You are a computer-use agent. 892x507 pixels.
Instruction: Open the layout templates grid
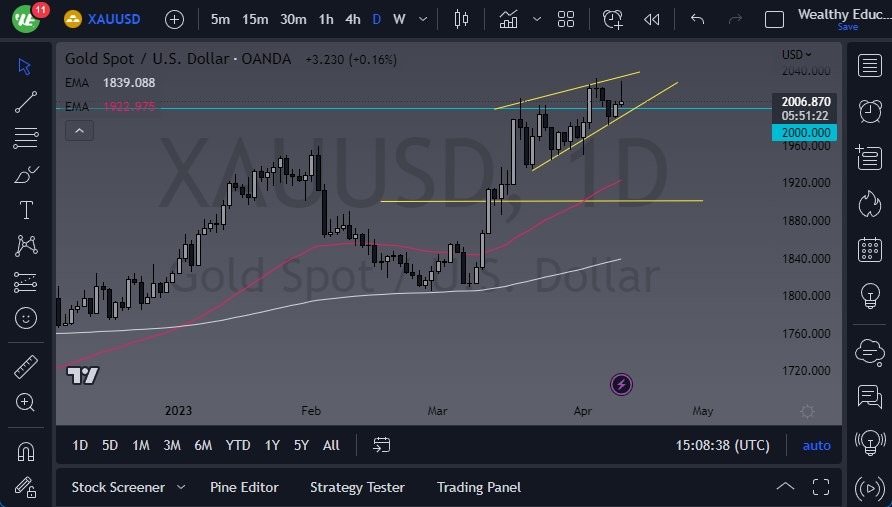tap(566, 19)
